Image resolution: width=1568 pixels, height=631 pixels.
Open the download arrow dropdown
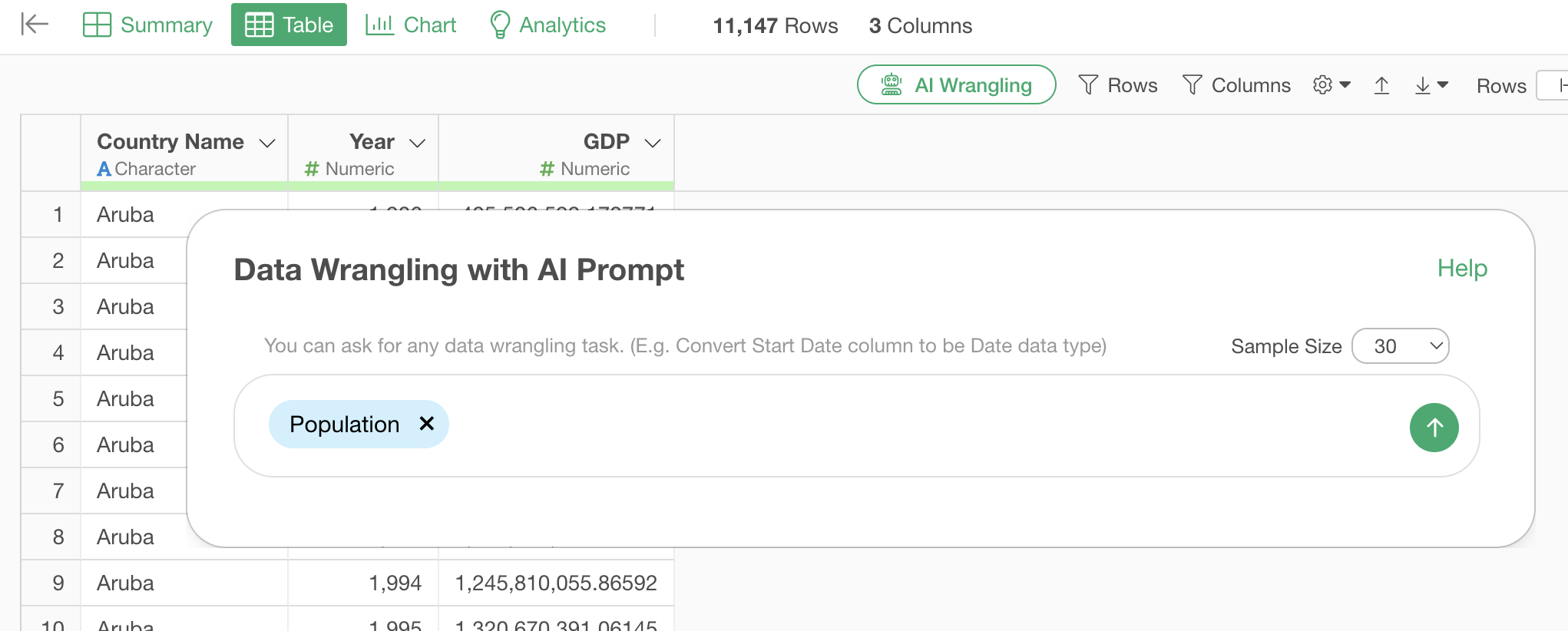click(1431, 85)
